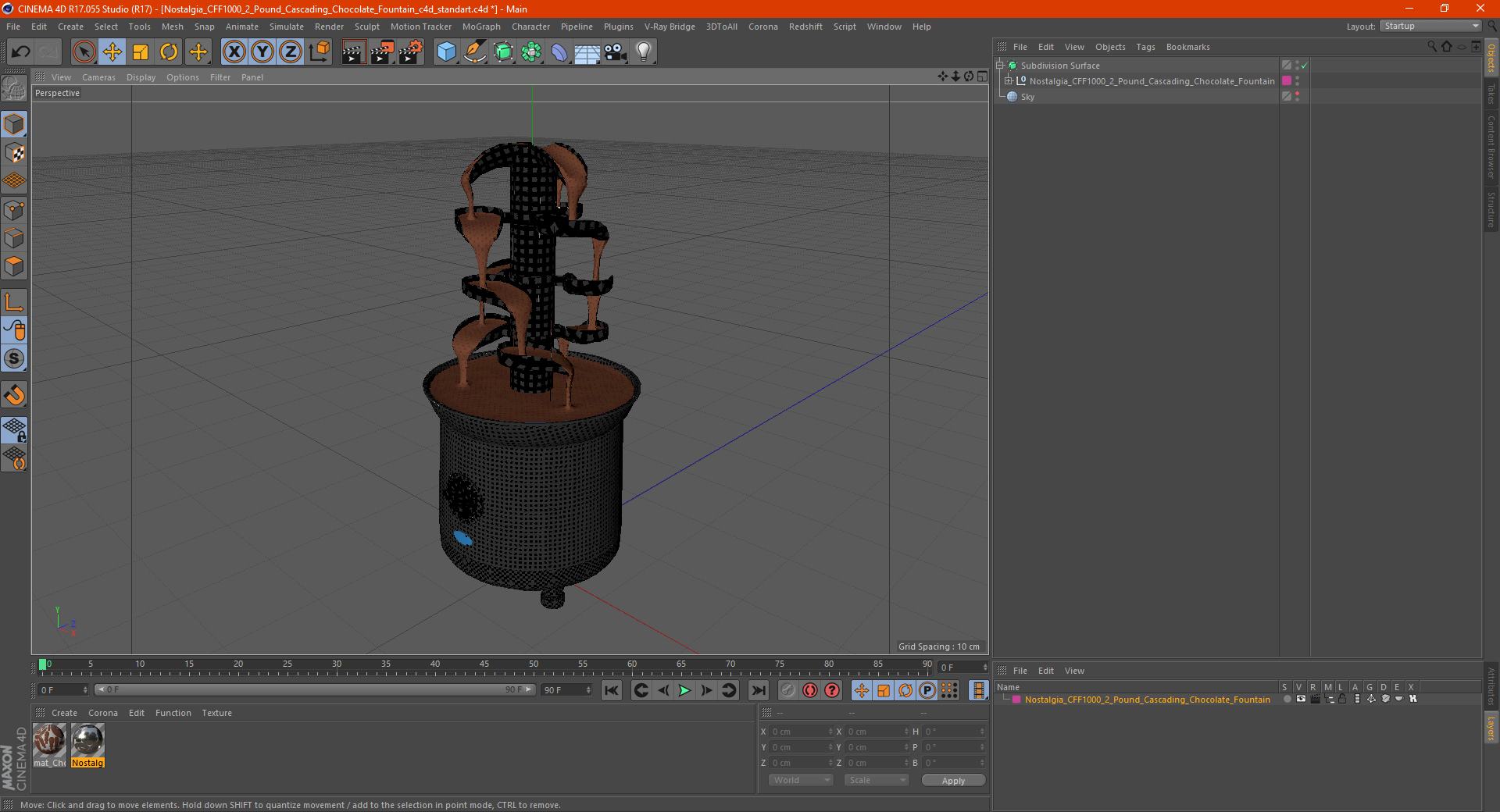Screen dimensions: 1500x812
Task: Select the Rotate tool
Action: pyautogui.click(x=169, y=52)
